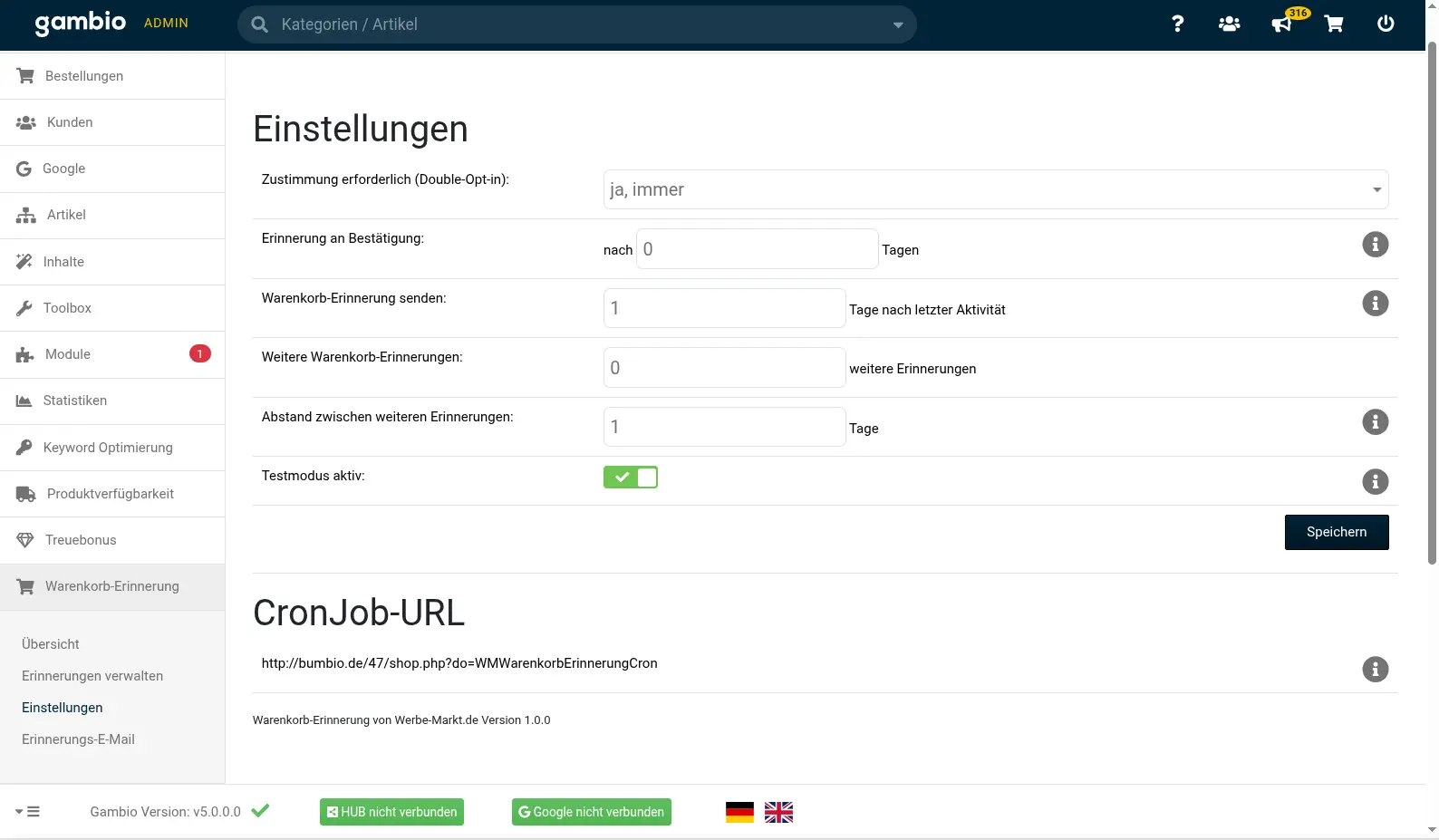The width and height of the screenshot is (1439, 840).
Task: Open Erinnerungen verwalten submenu item
Action: (x=92, y=676)
